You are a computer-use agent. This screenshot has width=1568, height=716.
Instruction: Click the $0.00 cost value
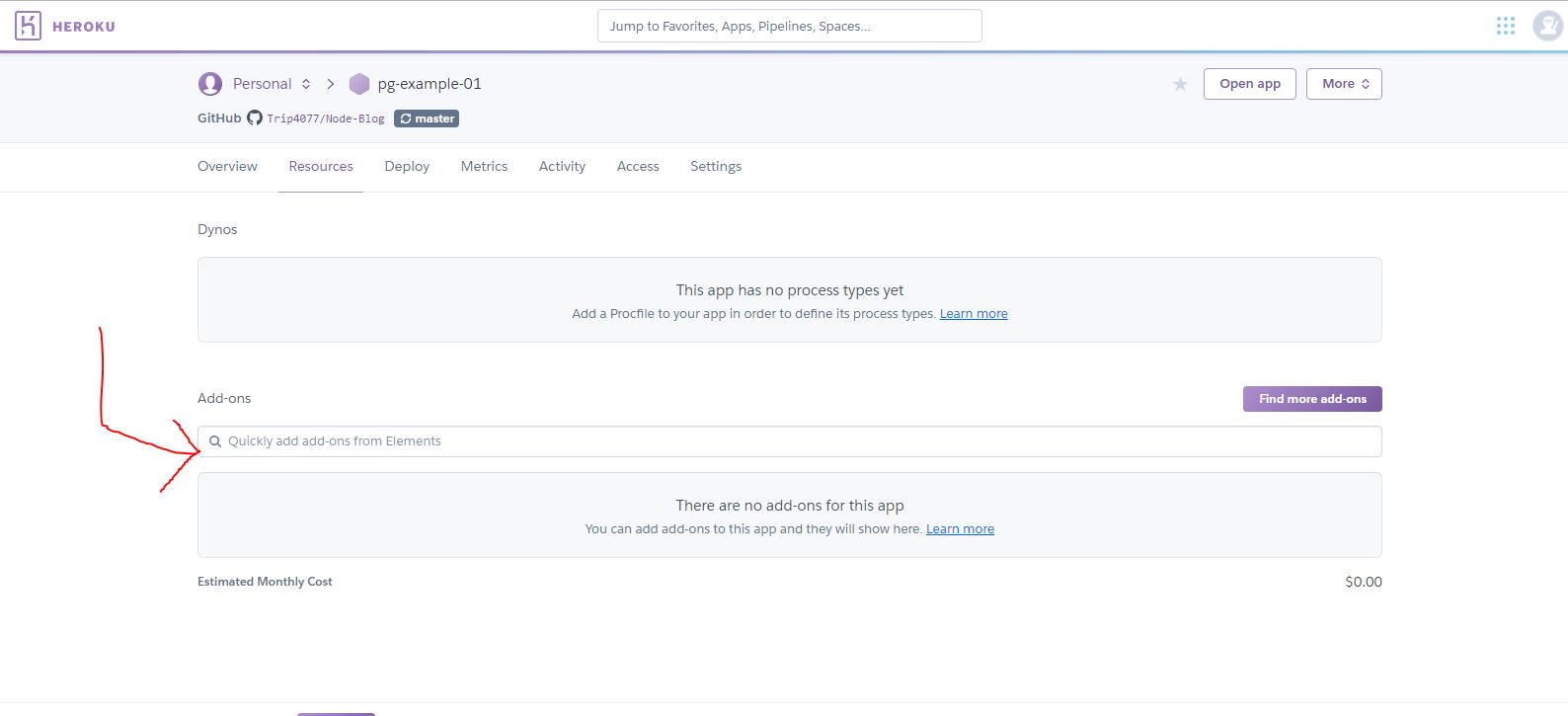pos(1364,582)
